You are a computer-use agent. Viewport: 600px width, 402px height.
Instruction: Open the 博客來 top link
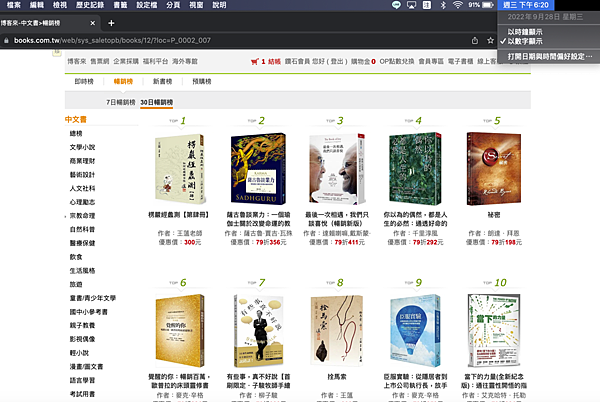pos(77,61)
